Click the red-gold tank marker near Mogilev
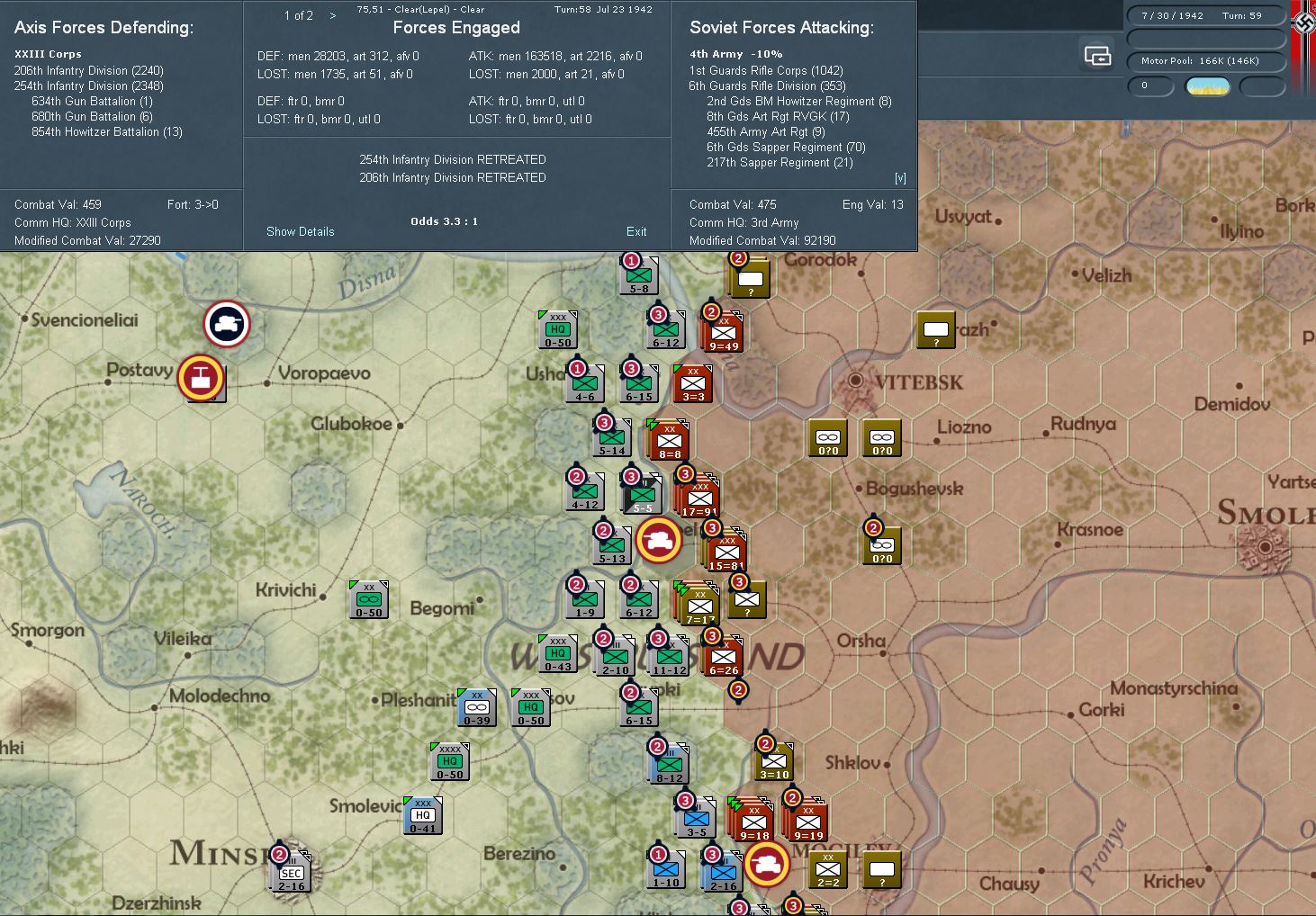This screenshot has width=1316, height=916. point(767,864)
